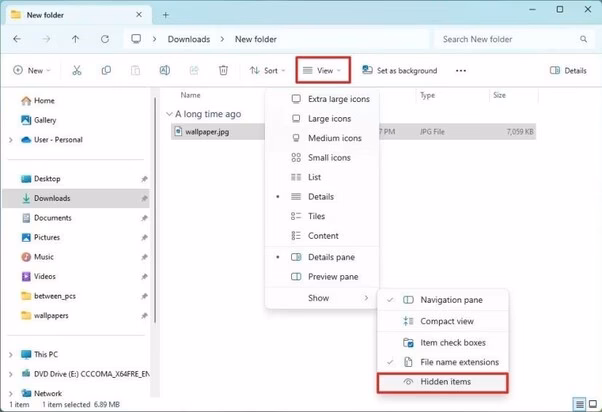The width and height of the screenshot is (602, 412).
Task: Click the Rename icon in toolbar
Action: tap(165, 71)
